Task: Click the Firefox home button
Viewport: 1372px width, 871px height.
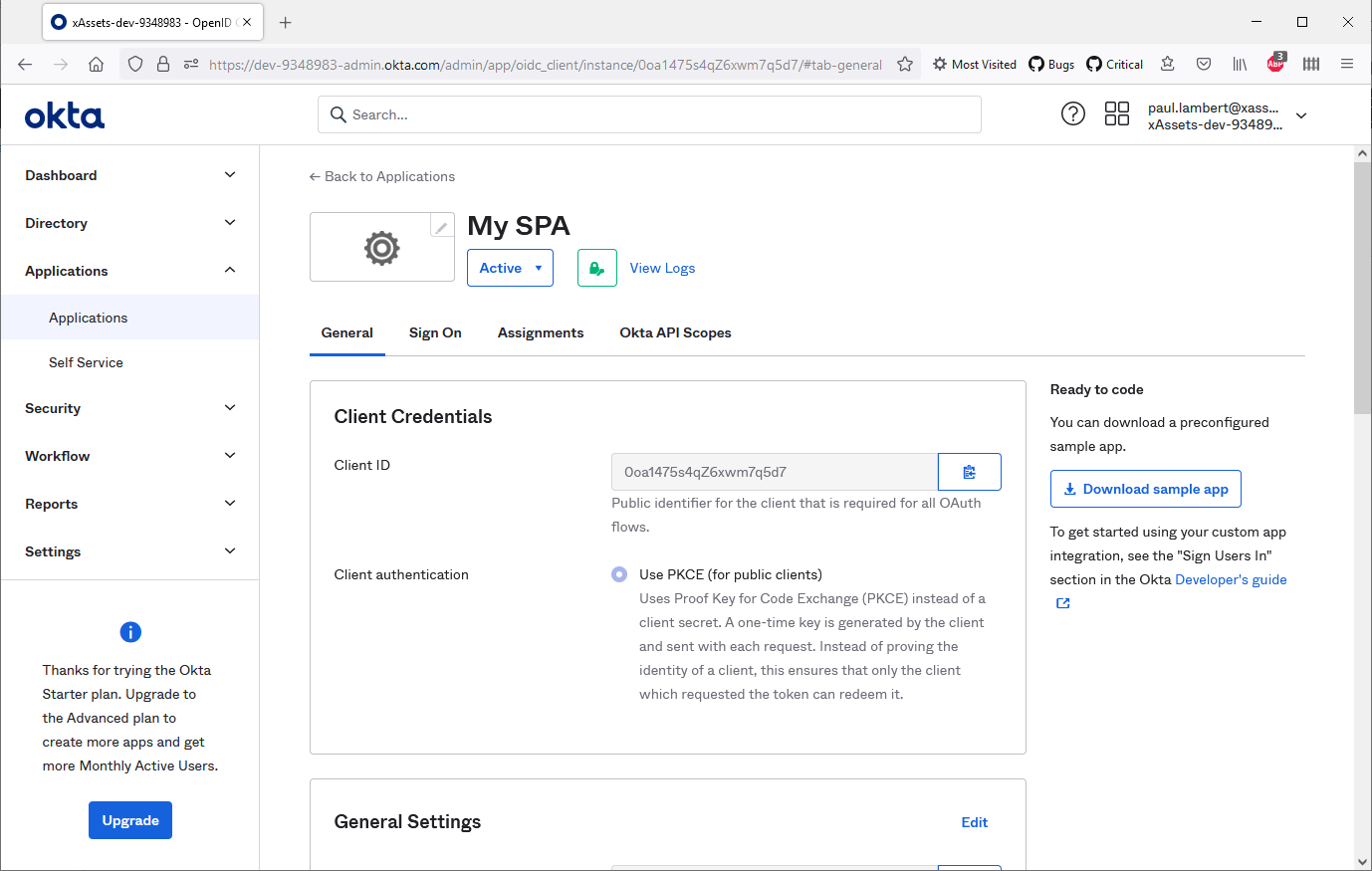Action: pos(96,65)
